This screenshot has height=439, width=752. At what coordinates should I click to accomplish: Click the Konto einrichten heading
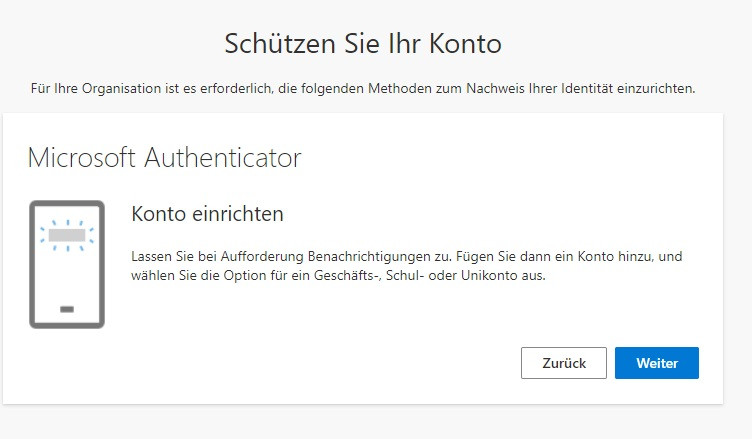click(x=207, y=214)
